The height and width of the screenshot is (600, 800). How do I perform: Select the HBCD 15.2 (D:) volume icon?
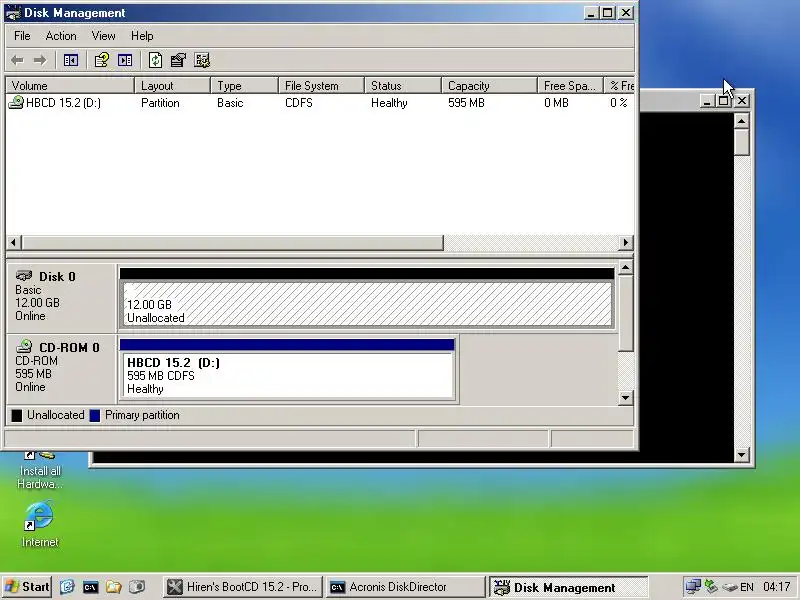pyautogui.click(x=16, y=103)
